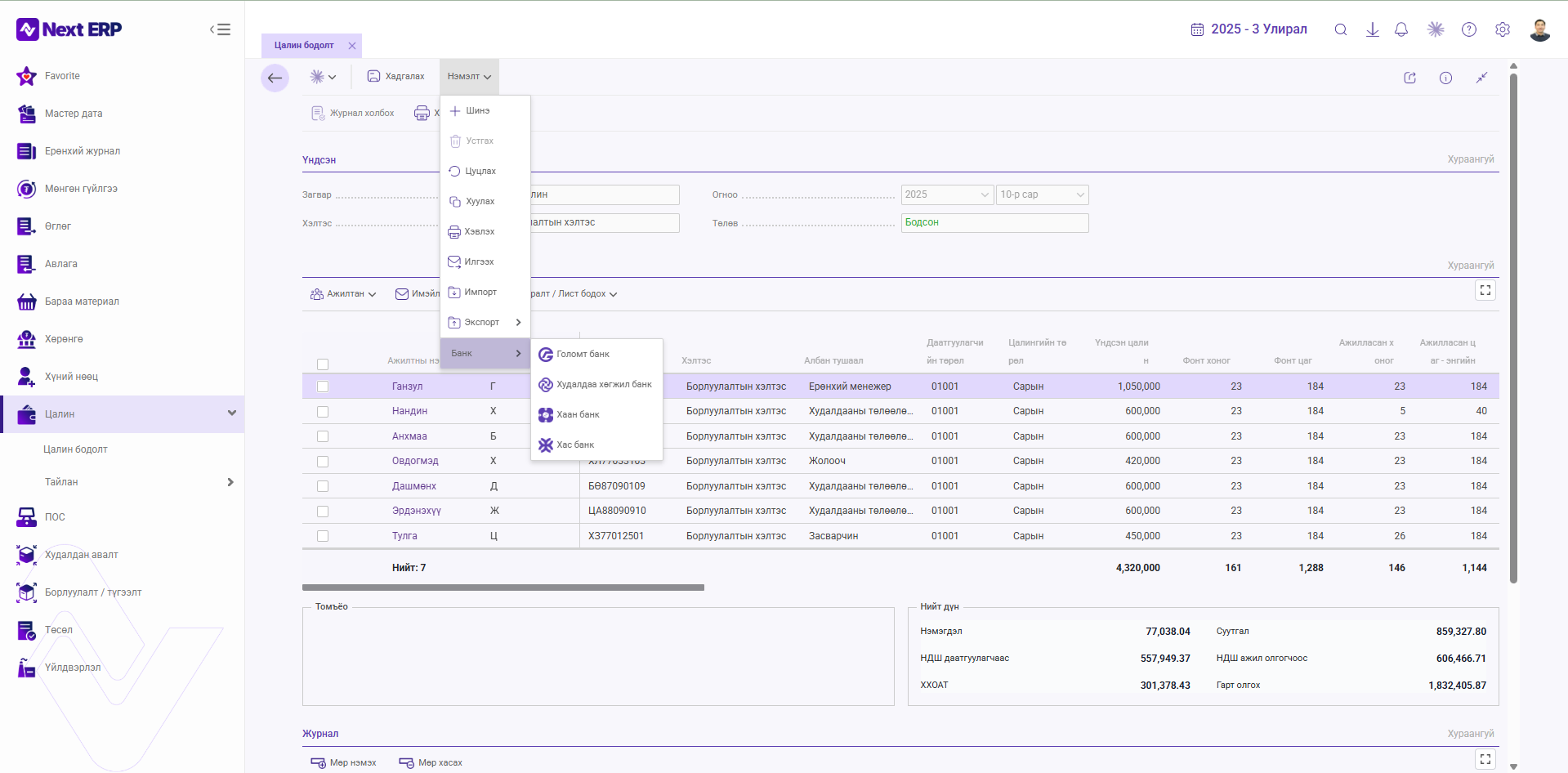
Task: Click the search magnifier icon
Action: point(1341,29)
